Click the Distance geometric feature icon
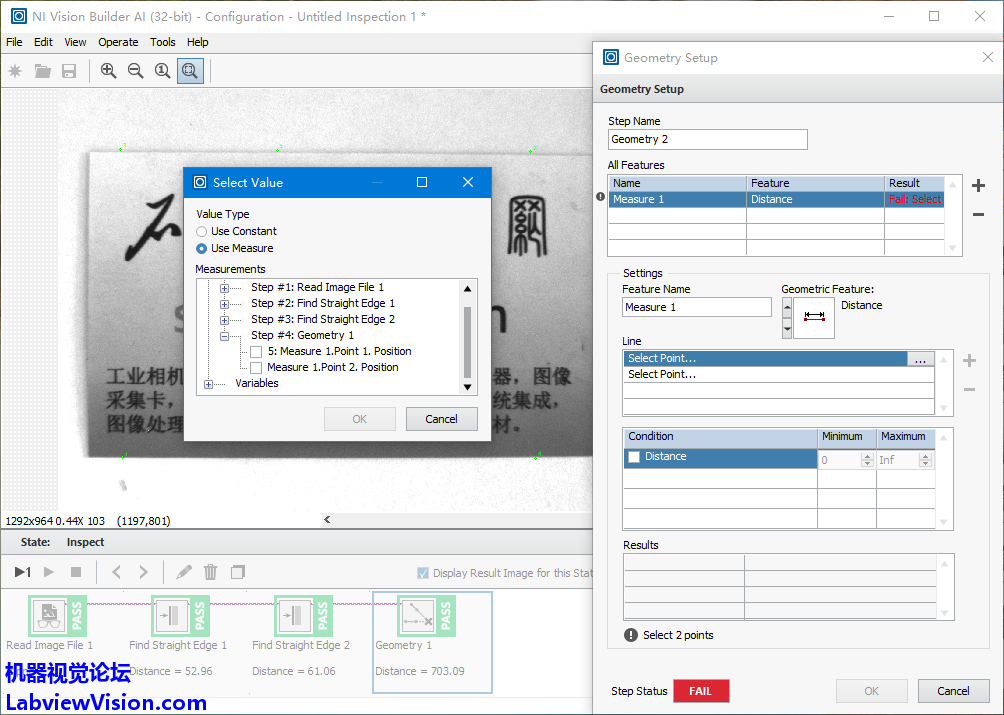The height and width of the screenshot is (715, 1004). coord(814,317)
